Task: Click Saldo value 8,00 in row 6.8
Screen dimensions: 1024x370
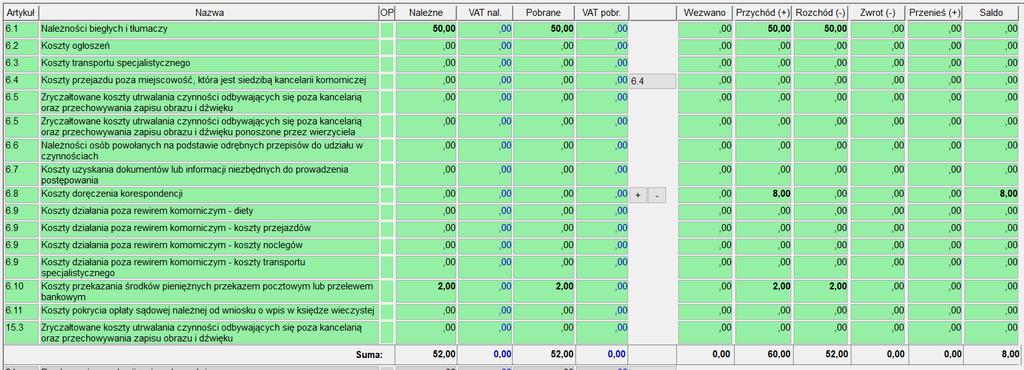Action: (x=991, y=194)
